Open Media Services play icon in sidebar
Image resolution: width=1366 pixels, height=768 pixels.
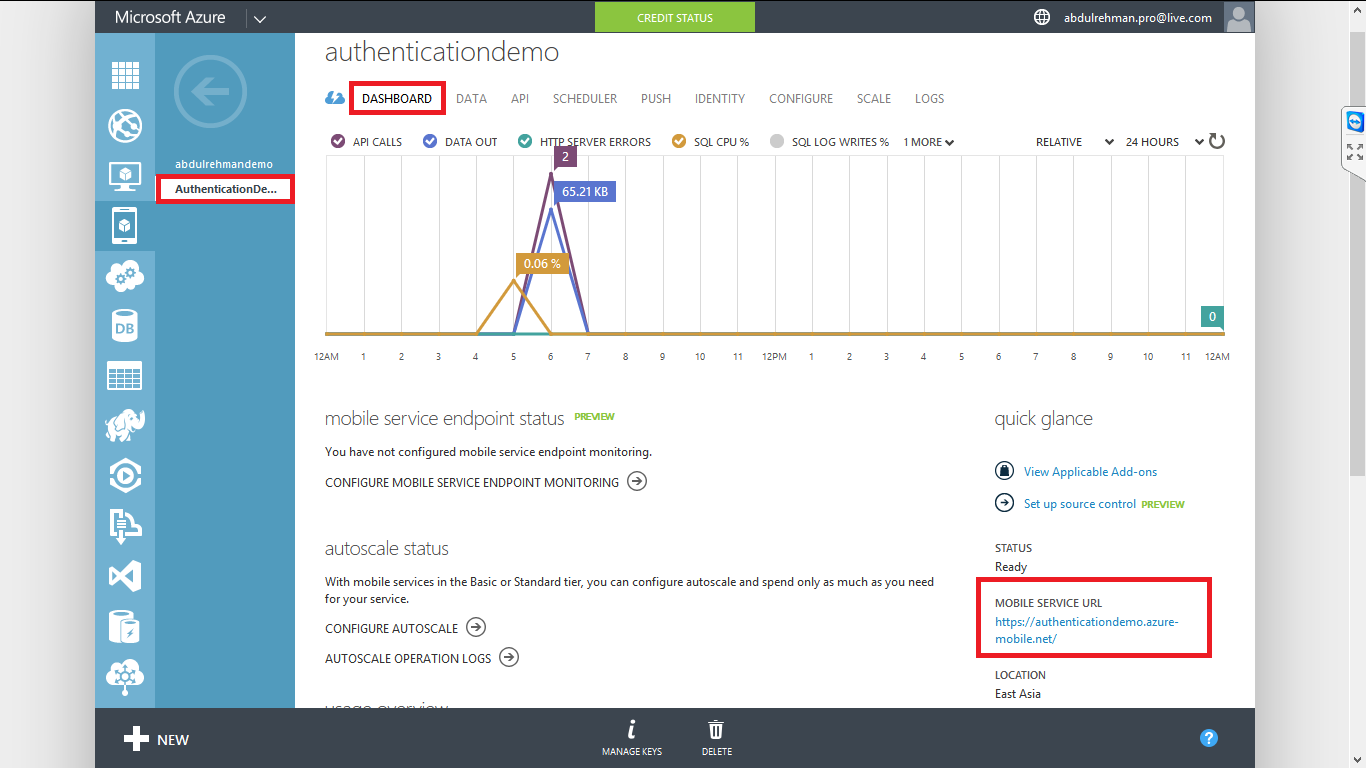125,476
